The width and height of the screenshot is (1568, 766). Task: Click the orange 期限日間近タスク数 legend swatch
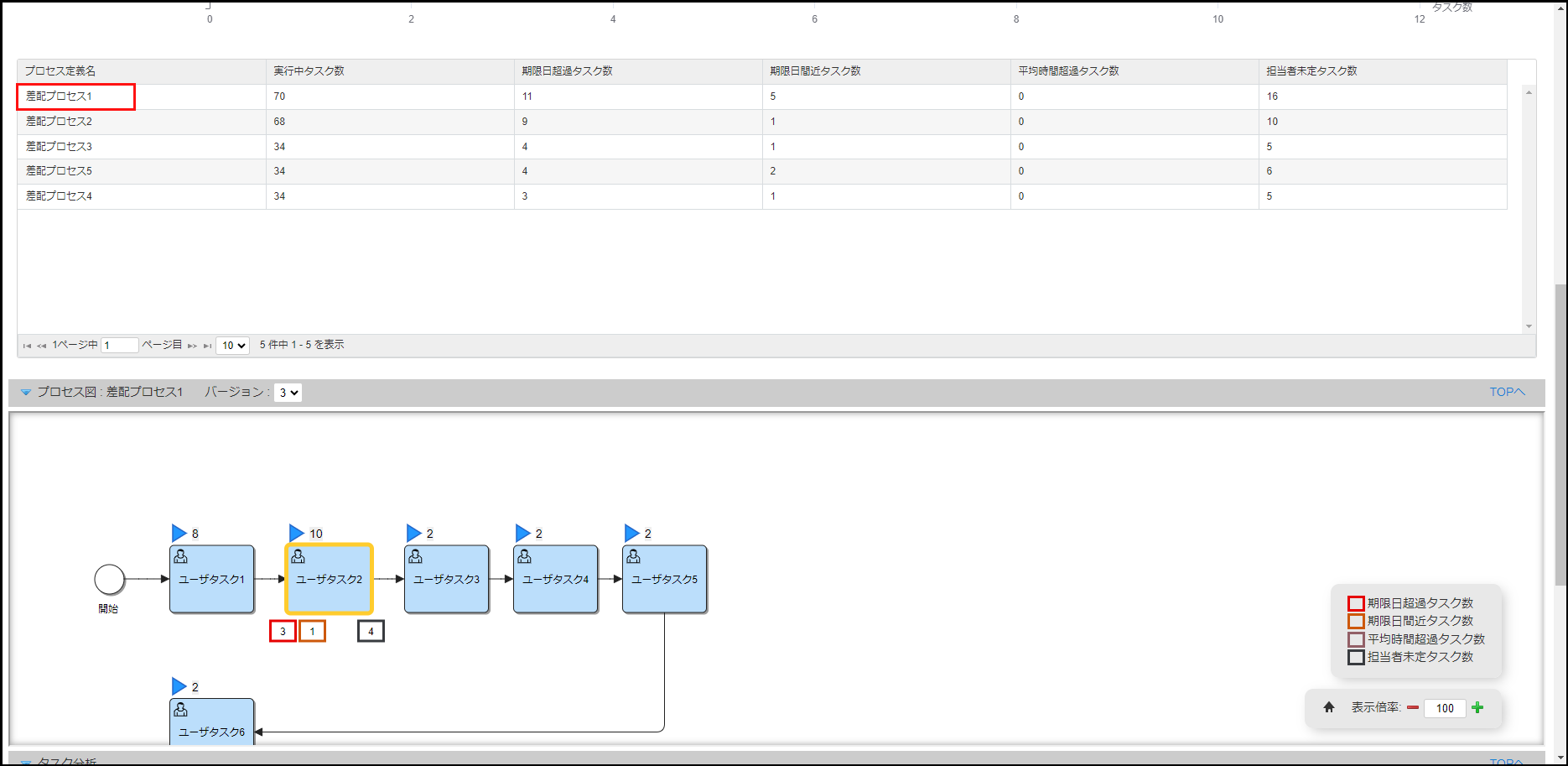coord(1356,621)
